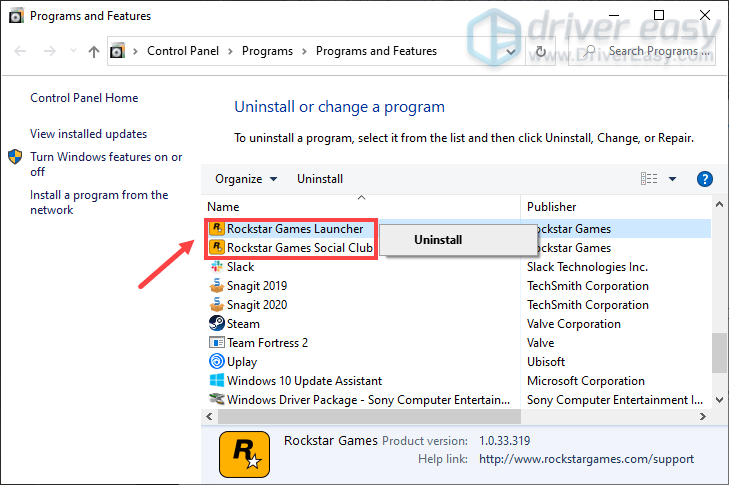This screenshot has height=485, width=729.
Task: Open the recent locations dropdown arrow
Action: coord(73,50)
